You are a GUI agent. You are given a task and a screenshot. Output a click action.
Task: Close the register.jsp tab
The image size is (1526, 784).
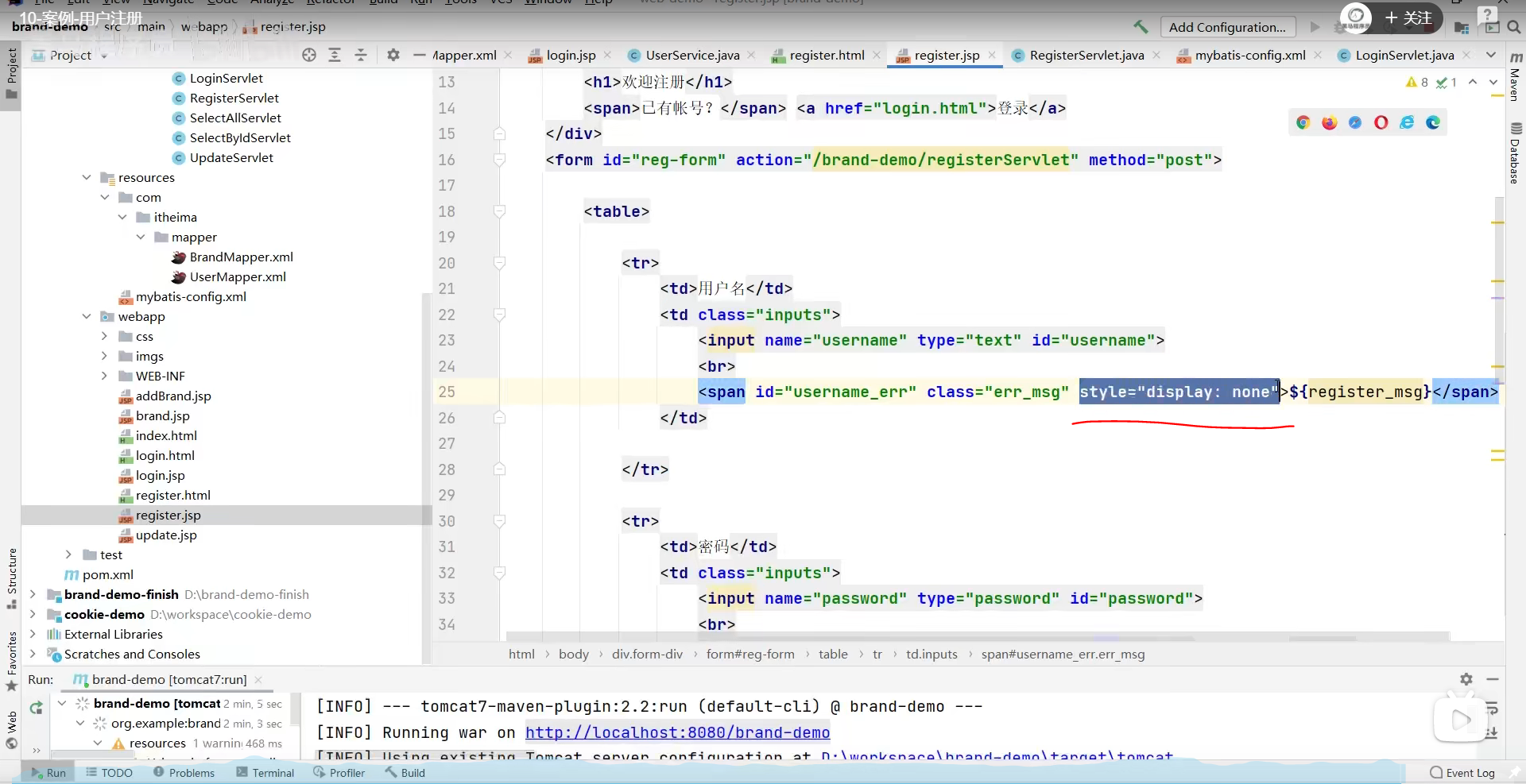(992, 55)
